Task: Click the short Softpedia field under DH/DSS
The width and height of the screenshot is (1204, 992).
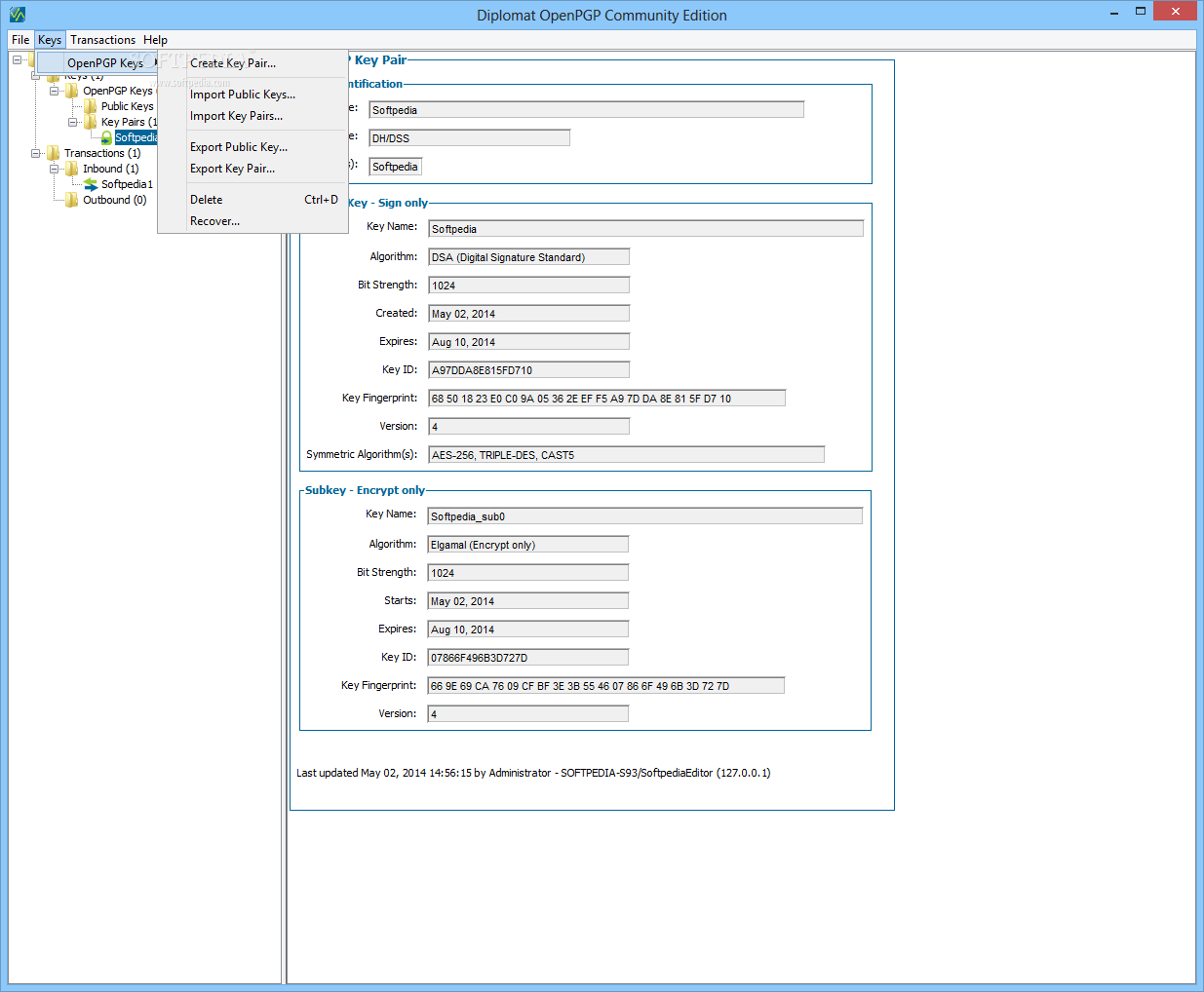Action: click(395, 167)
